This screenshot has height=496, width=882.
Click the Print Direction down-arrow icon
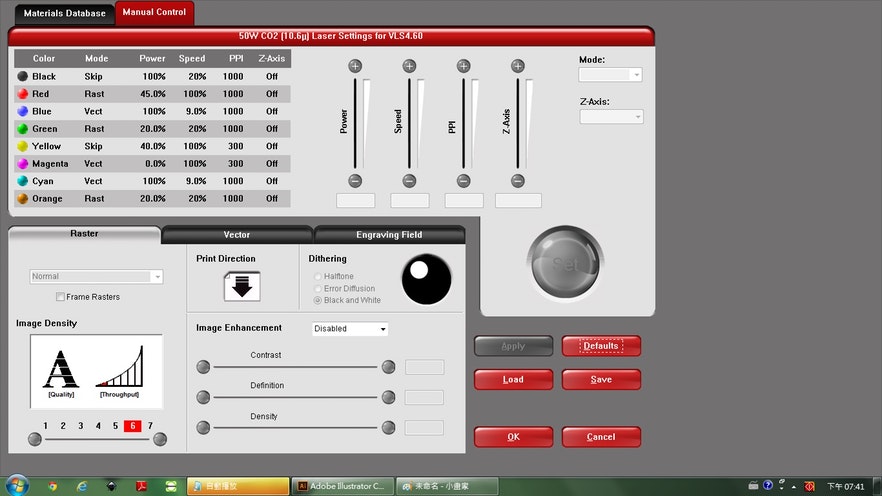tap(241, 286)
